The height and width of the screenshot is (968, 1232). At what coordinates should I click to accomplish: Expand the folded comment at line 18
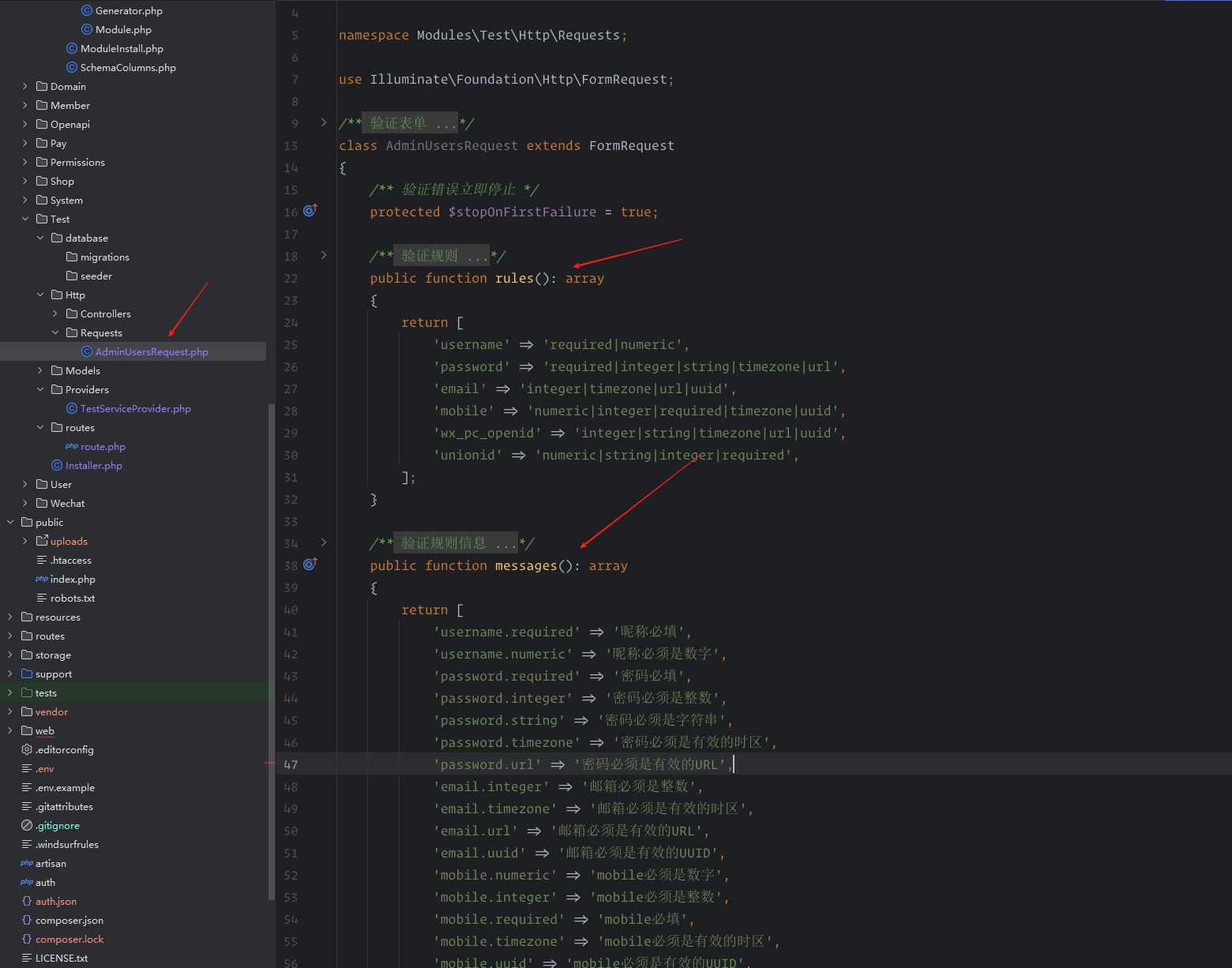(324, 255)
